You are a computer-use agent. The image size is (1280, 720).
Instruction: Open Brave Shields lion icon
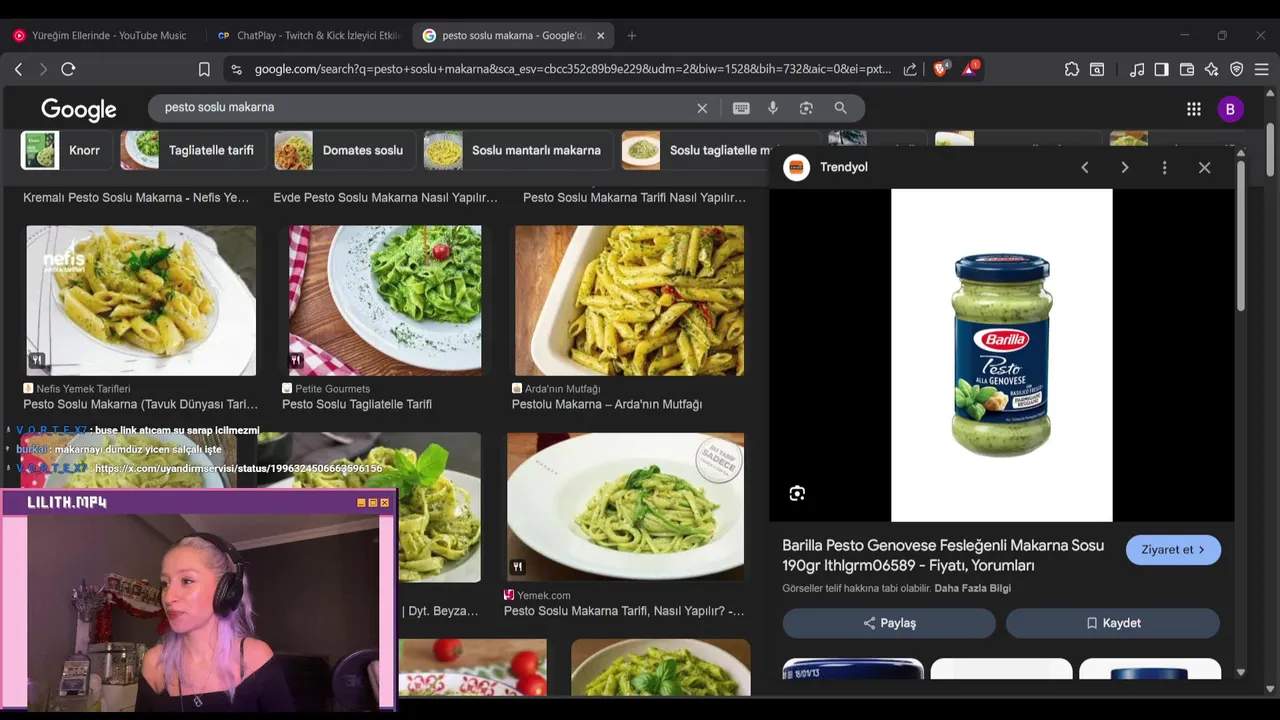(x=941, y=69)
